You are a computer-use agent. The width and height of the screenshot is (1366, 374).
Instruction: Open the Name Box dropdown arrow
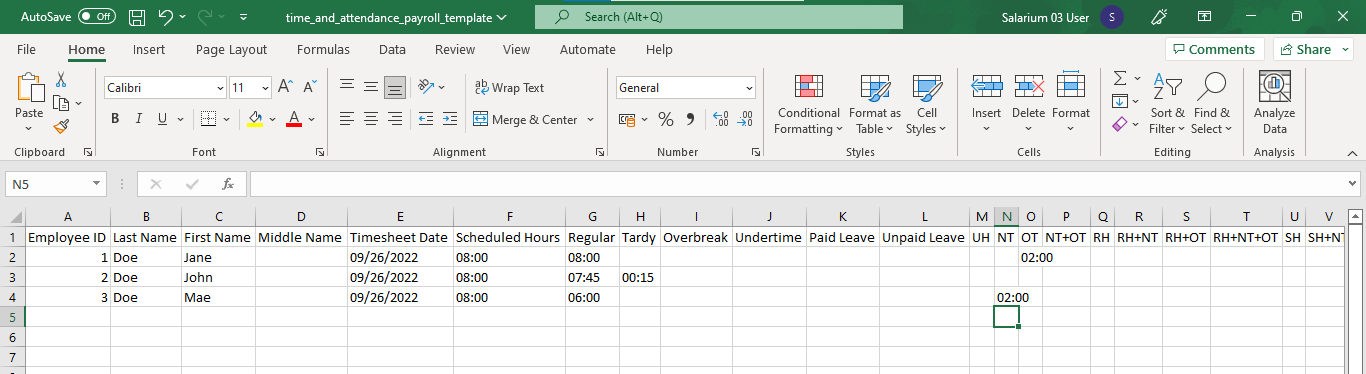(97, 184)
